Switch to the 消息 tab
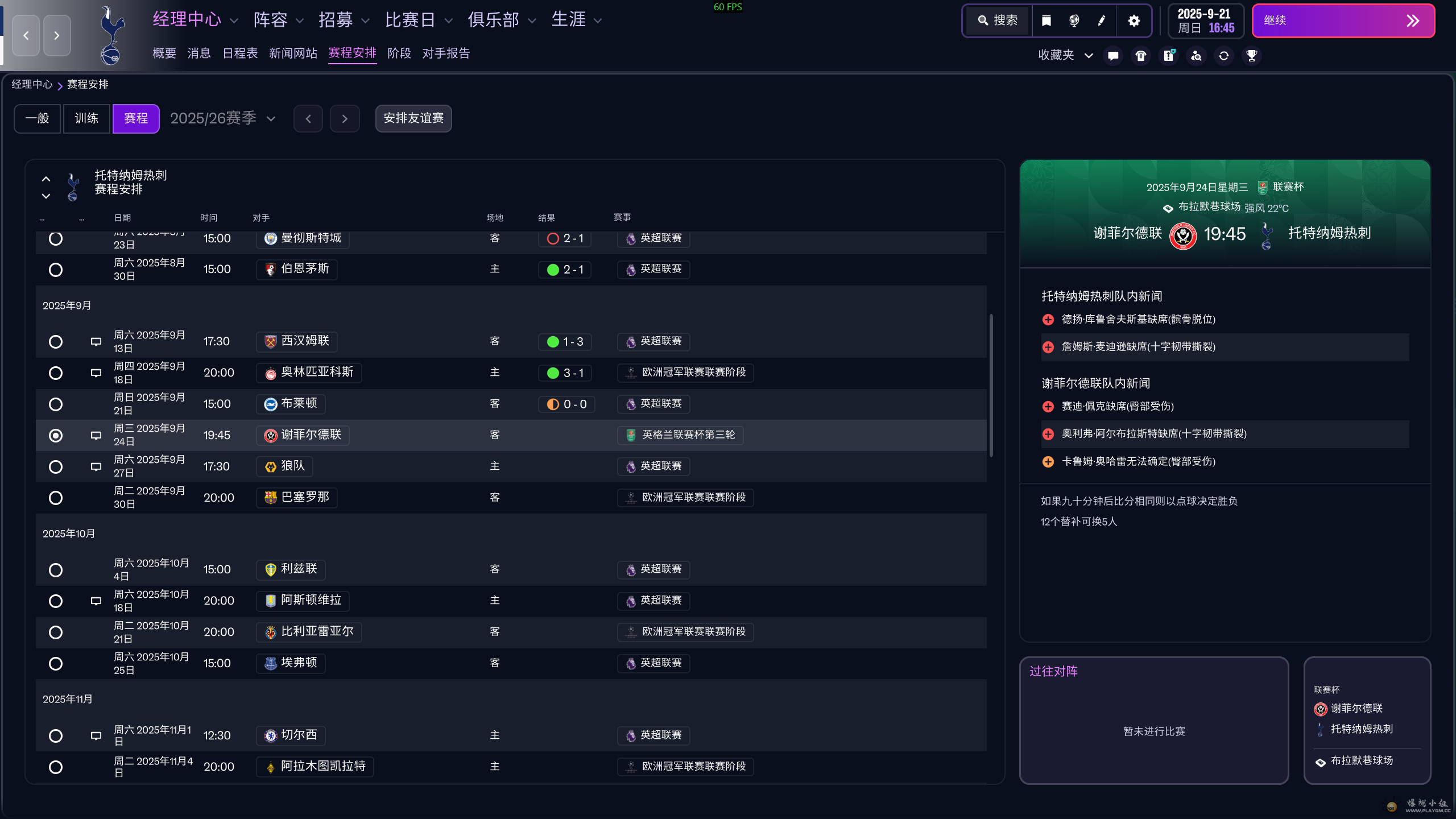The width and height of the screenshot is (1456, 819). click(199, 53)
